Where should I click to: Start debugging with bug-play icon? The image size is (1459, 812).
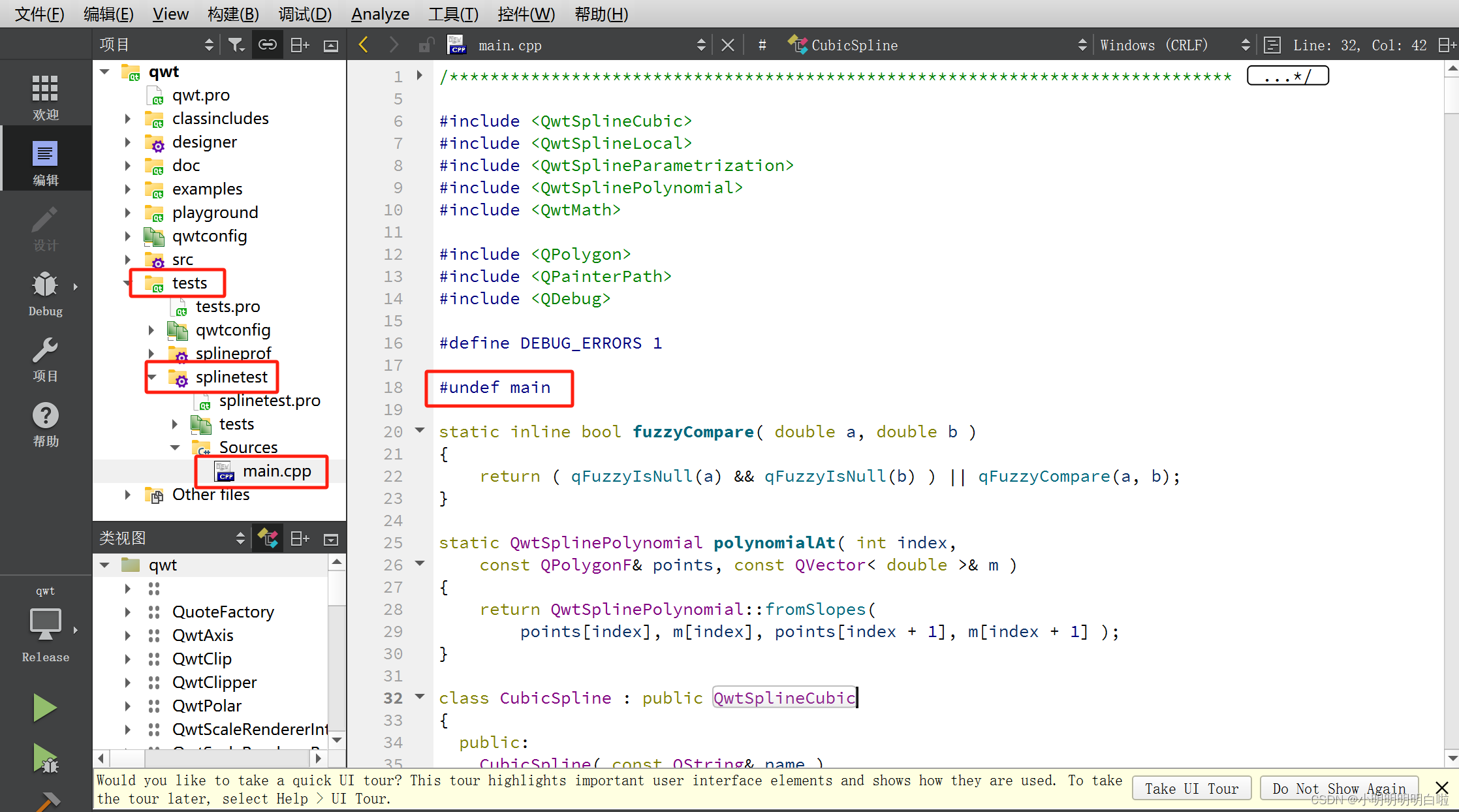pyautogui.click(x=44, y=758)
